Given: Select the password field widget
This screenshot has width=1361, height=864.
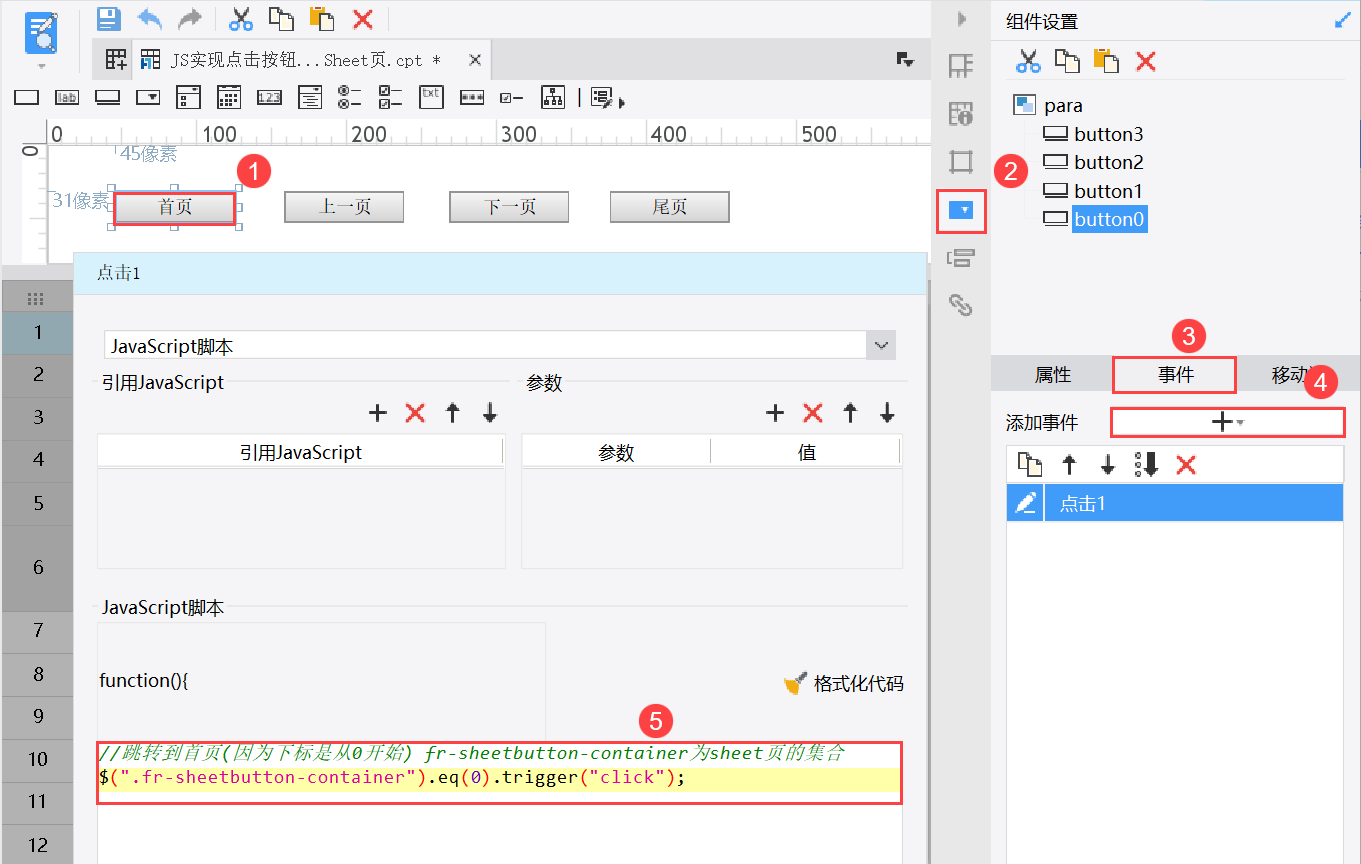Looking at the screenshot, I should point(472,97).
